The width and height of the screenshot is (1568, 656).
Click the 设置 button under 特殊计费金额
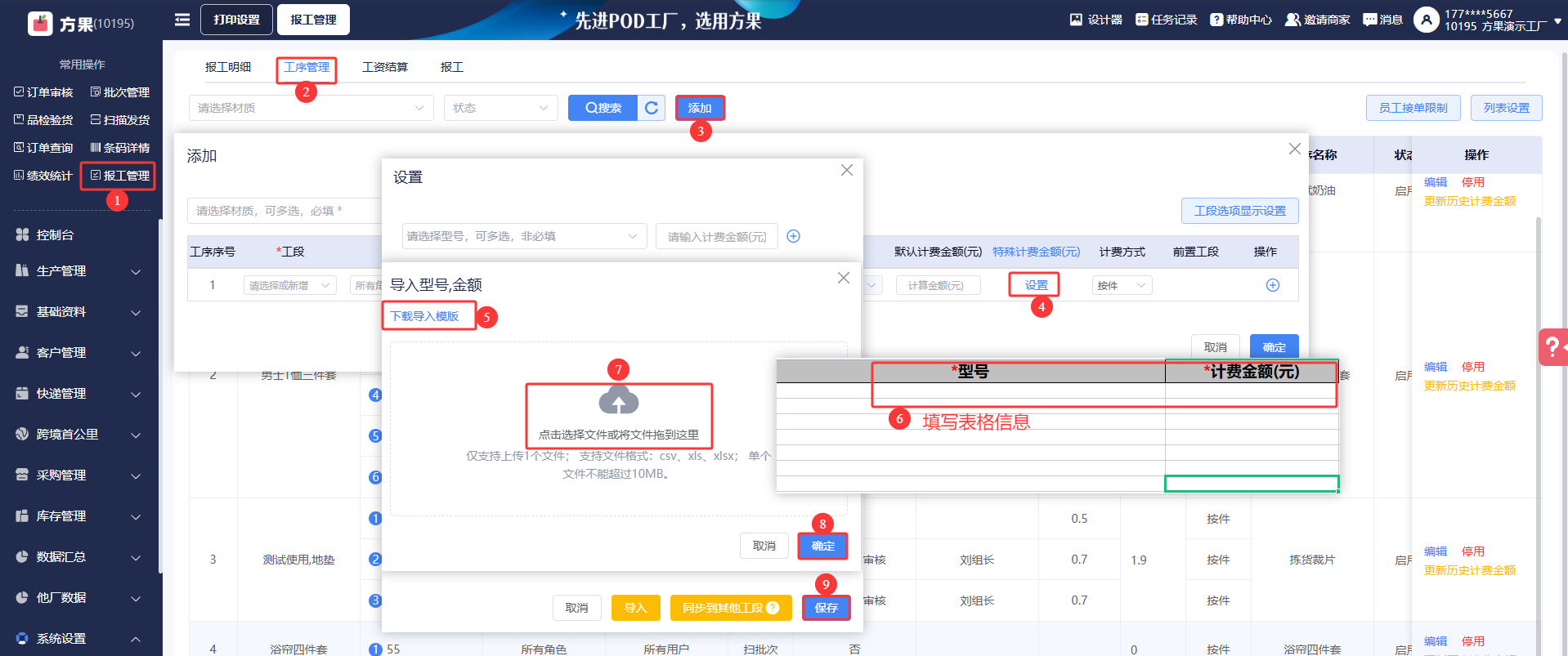tap(1036, 285)
